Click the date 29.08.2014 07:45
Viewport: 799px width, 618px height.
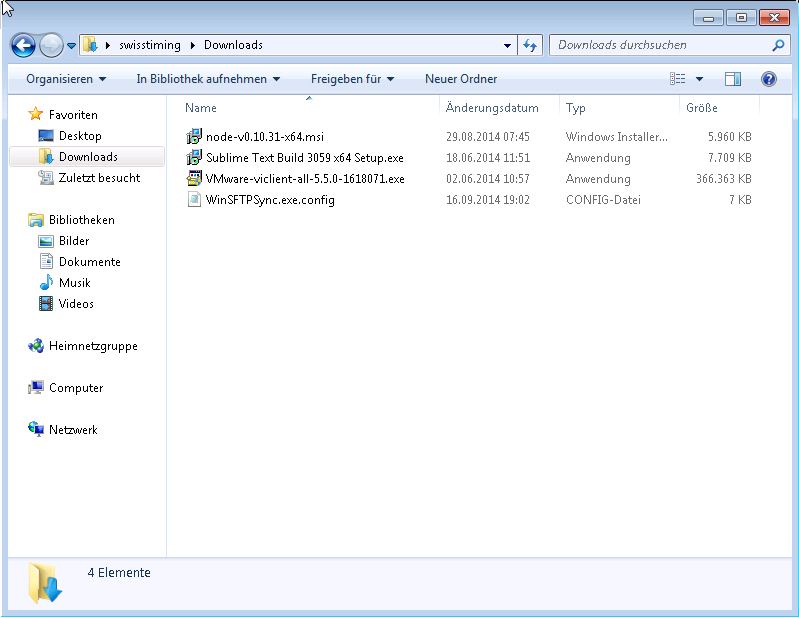(x=488, y=137)
